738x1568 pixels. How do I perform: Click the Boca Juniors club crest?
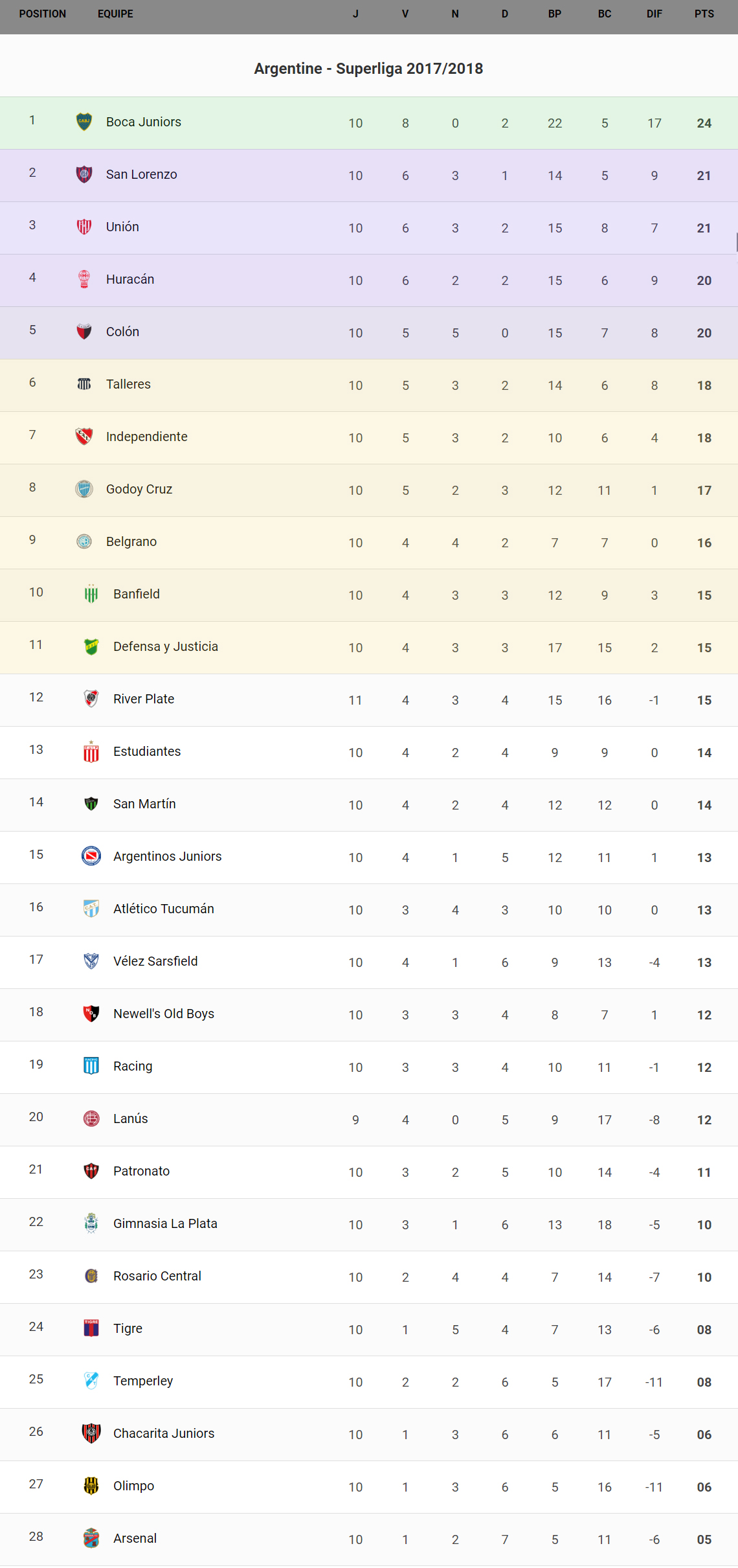(x=84, y=122)
